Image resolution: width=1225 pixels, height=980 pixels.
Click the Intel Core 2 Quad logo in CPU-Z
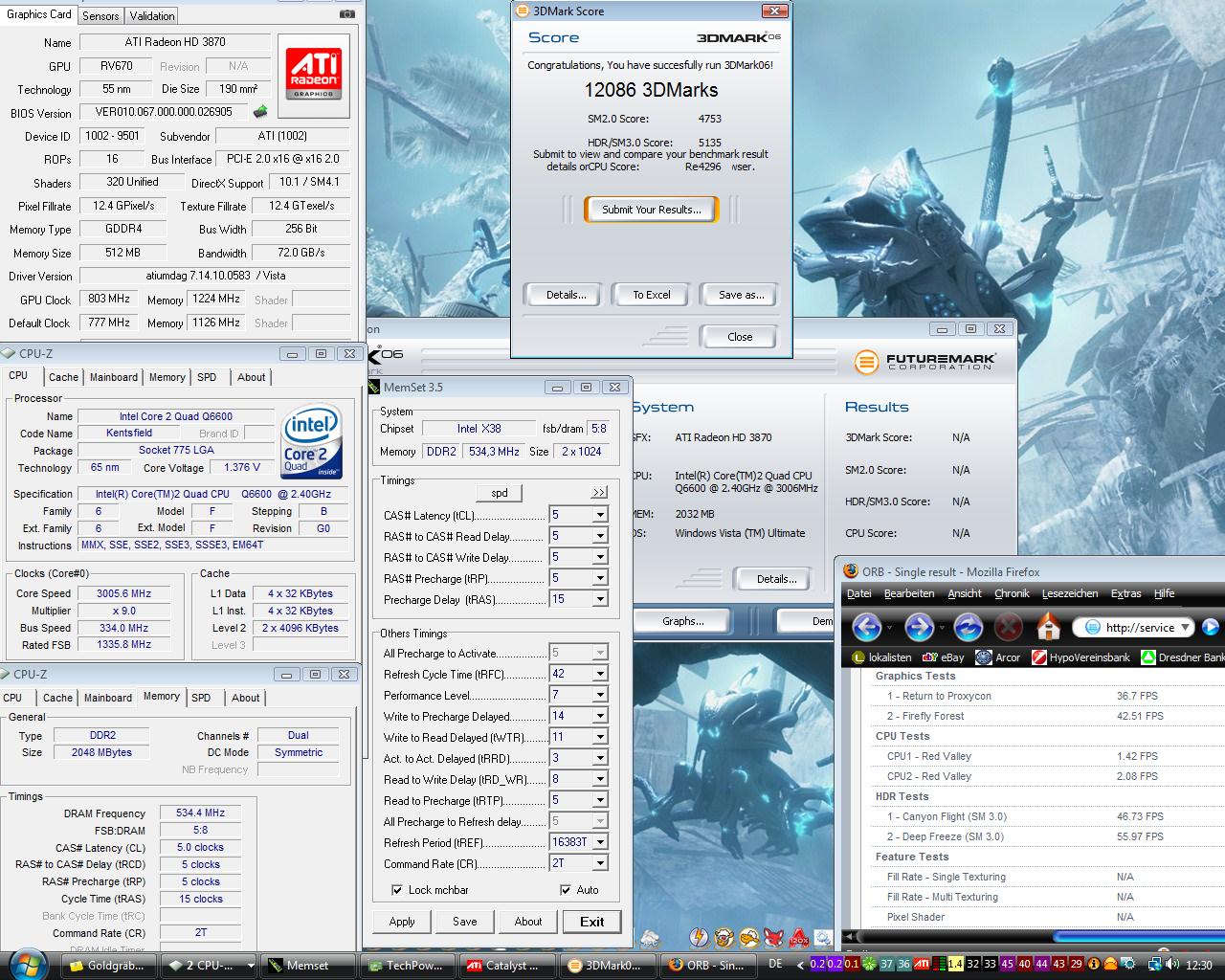[312, 442]
